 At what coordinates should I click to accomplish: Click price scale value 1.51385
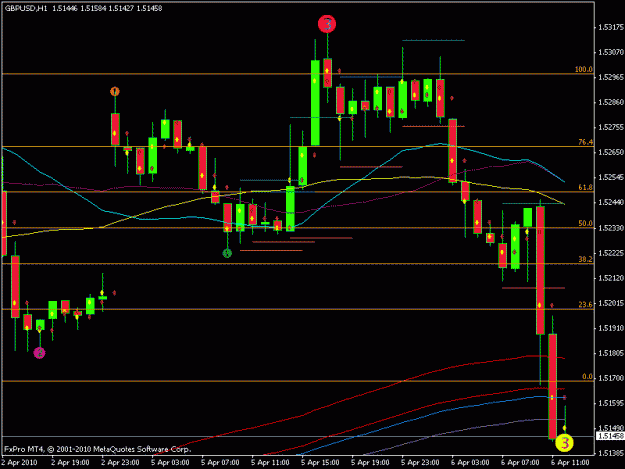coord(611,453)
